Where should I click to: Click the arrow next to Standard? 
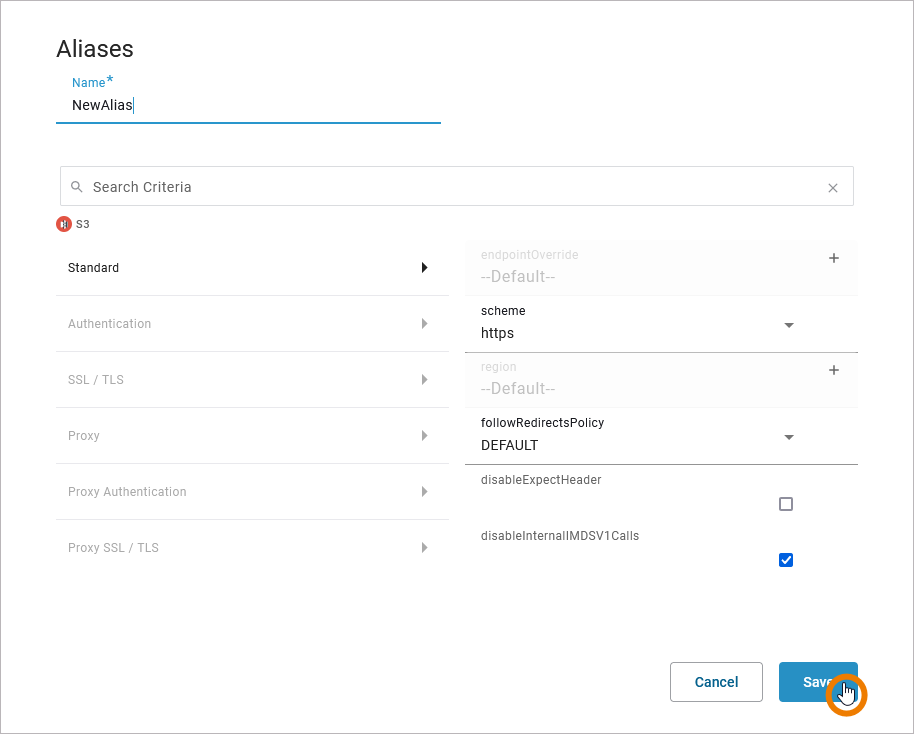click(x=424, y=268)
